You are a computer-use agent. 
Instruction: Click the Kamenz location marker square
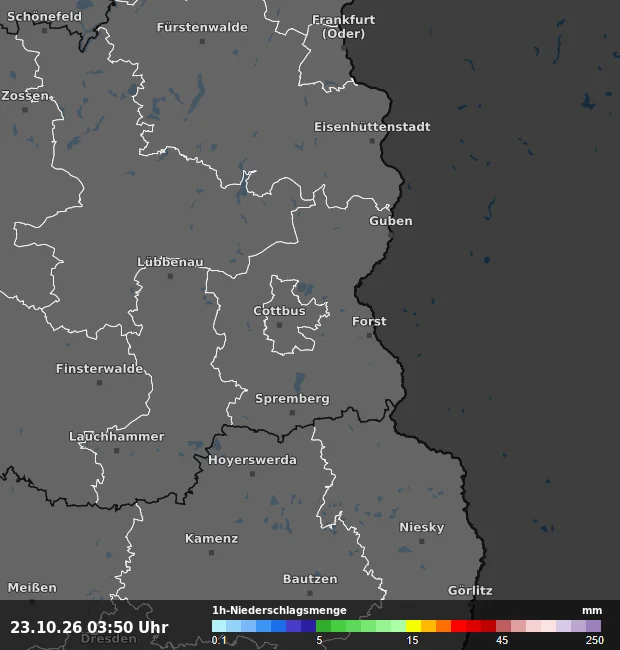pyautogui.click(x=211, y=553)
